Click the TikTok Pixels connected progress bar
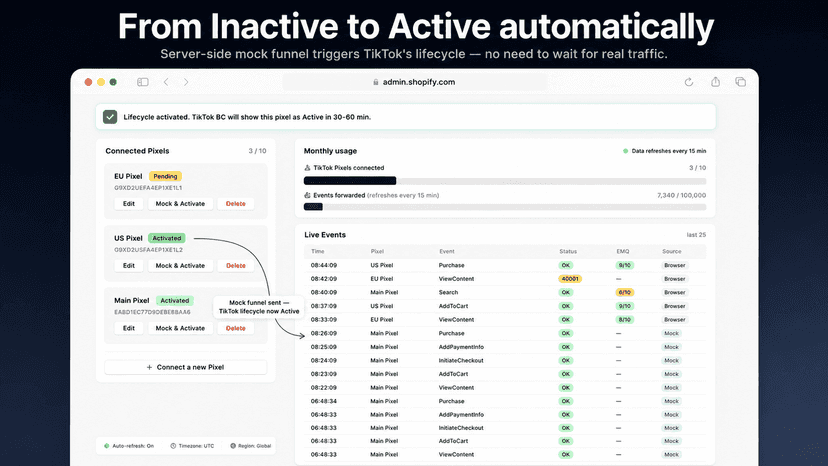The image size is (828, 466). coord(505,181)
